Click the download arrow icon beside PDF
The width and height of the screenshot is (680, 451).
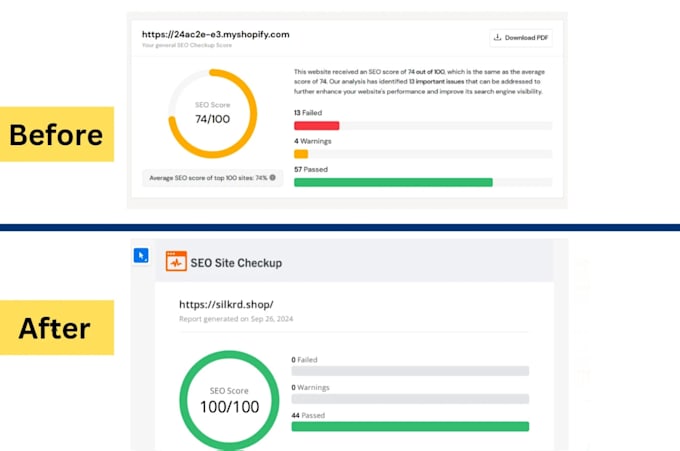(497, 37)
